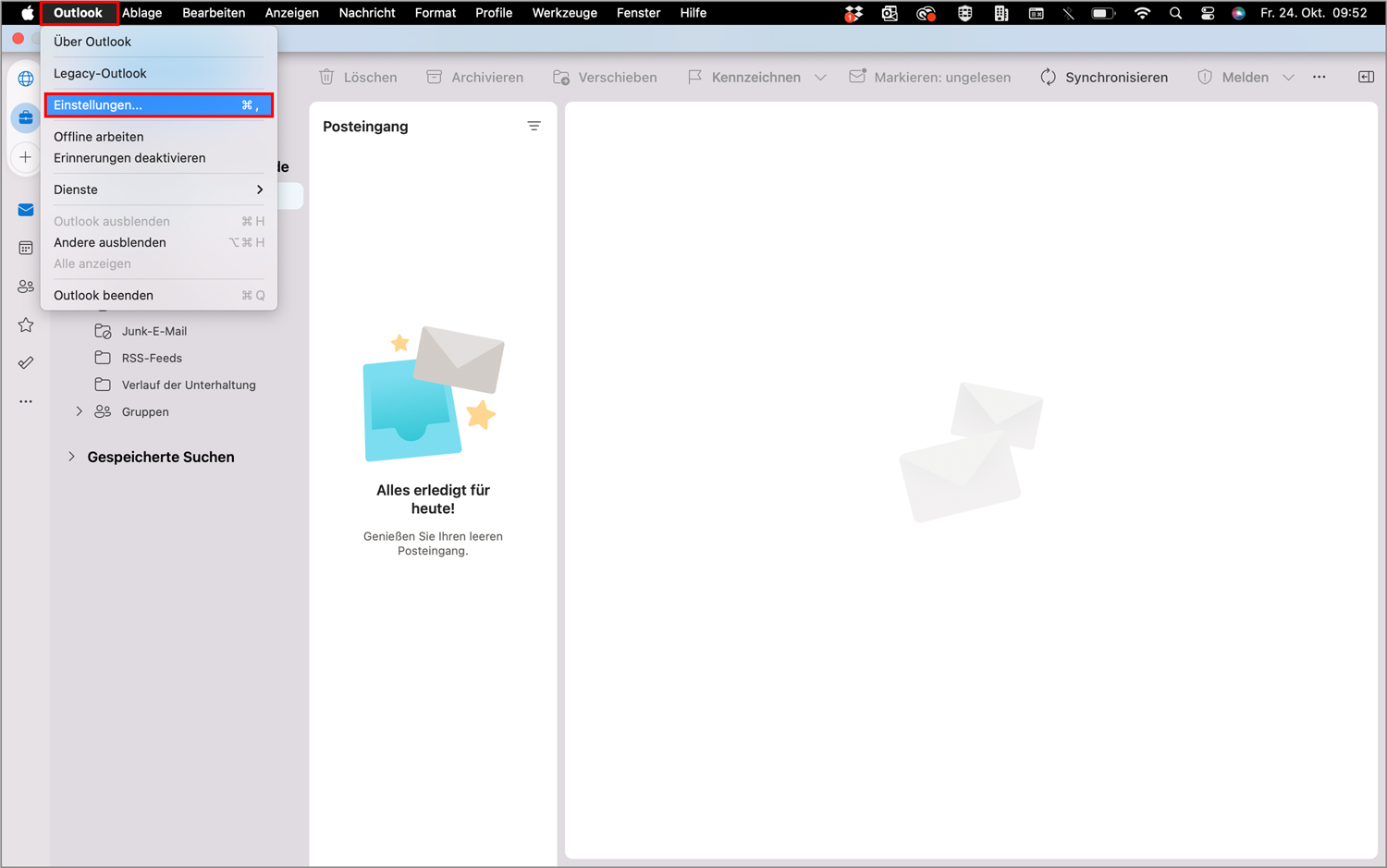This screenshot has width=1387, height=868.
Task: Toggle "Erinnerungen deaktivieren"
Action: [x=129, y=158]
